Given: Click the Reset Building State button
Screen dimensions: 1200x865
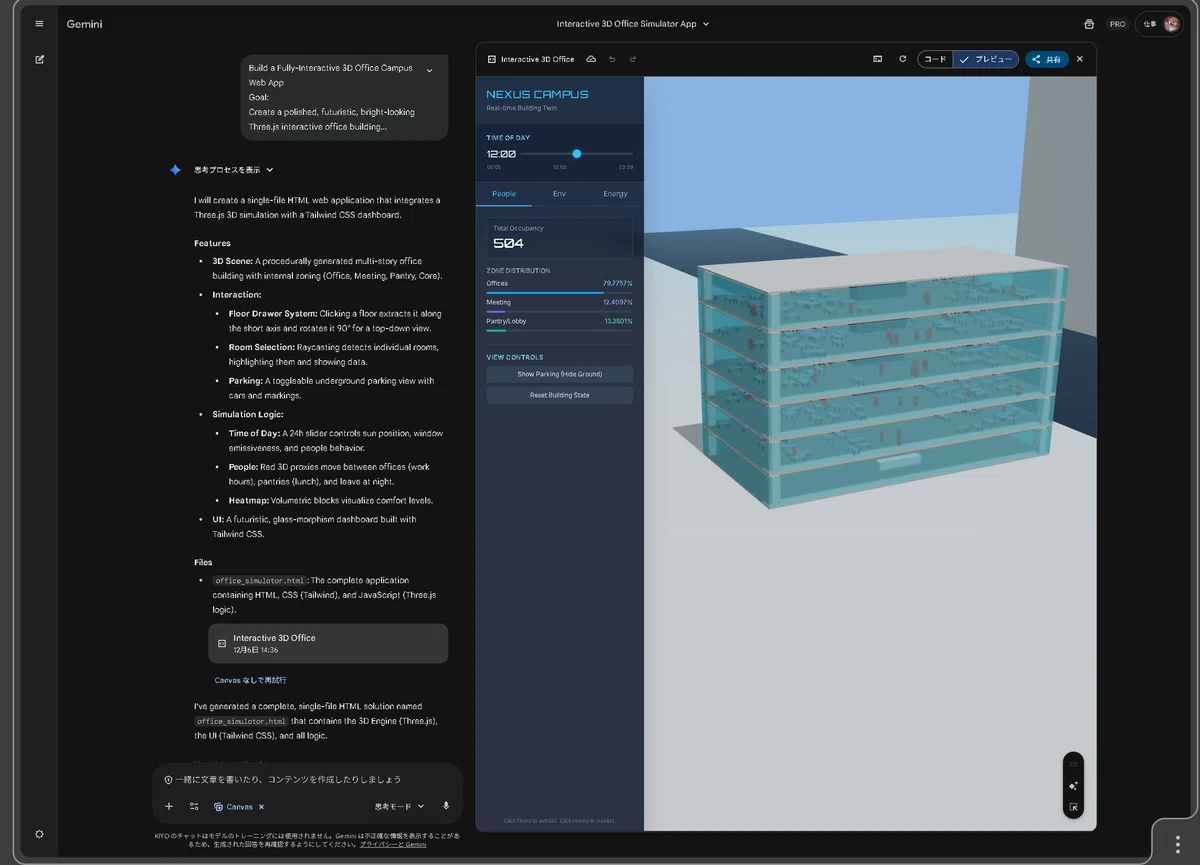Looking at the screenshot, I should pyautogui.click(x=560, y=396).
